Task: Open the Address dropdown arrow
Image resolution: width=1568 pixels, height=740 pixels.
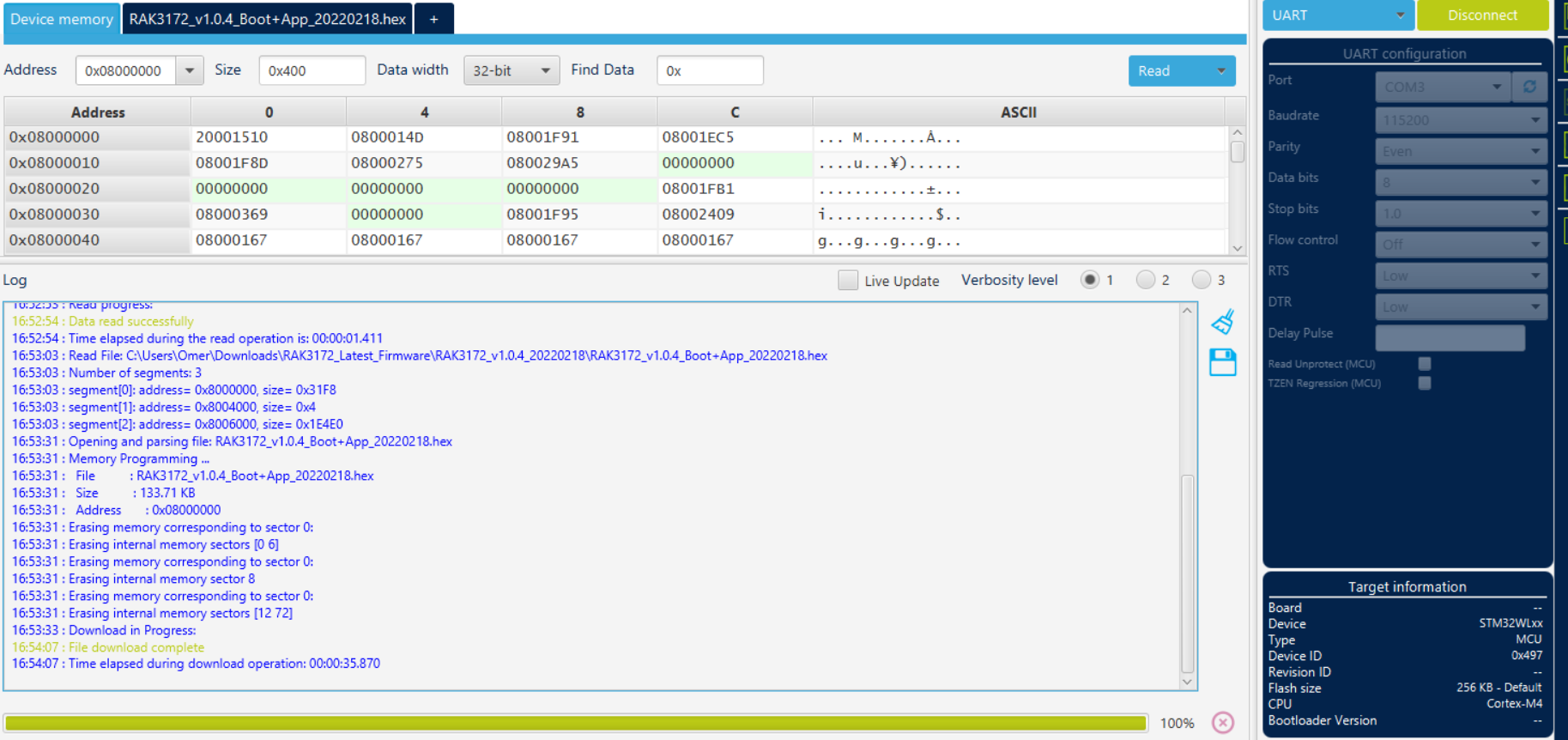Action: [x=189, y=70]
